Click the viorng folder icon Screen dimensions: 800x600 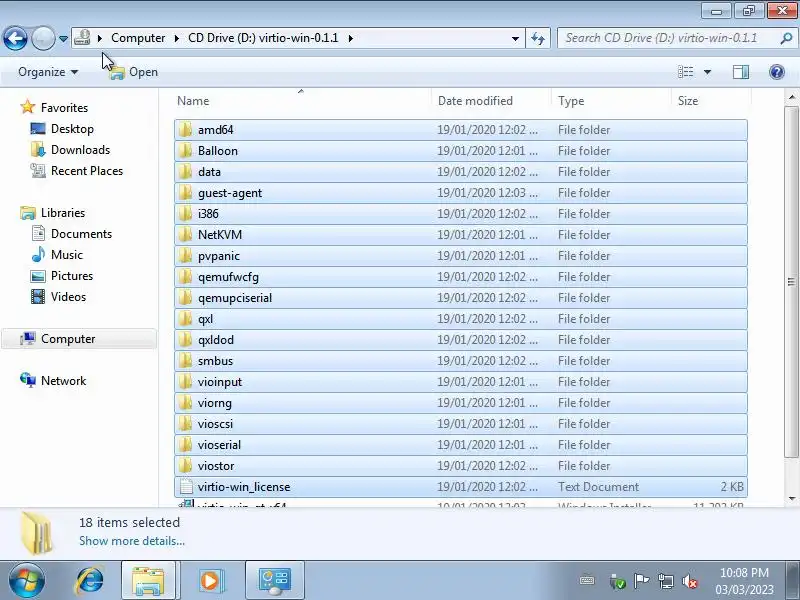pos(186,403)
